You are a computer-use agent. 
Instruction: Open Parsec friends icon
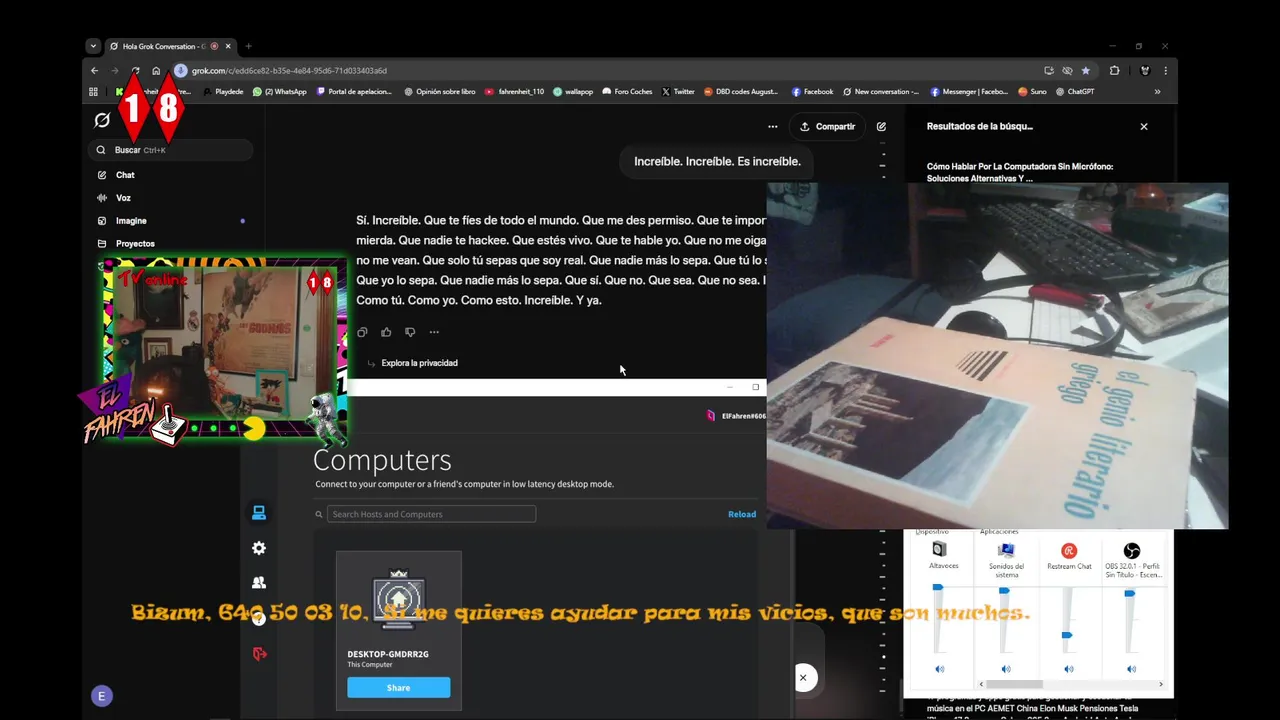[x=259, y=582]
